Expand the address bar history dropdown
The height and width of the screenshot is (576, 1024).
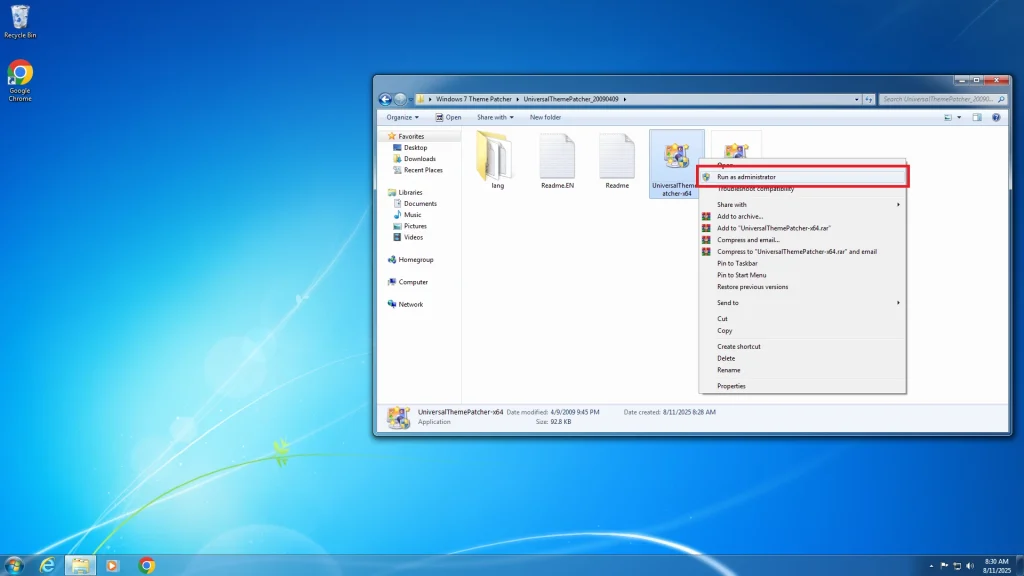[856, 99]
